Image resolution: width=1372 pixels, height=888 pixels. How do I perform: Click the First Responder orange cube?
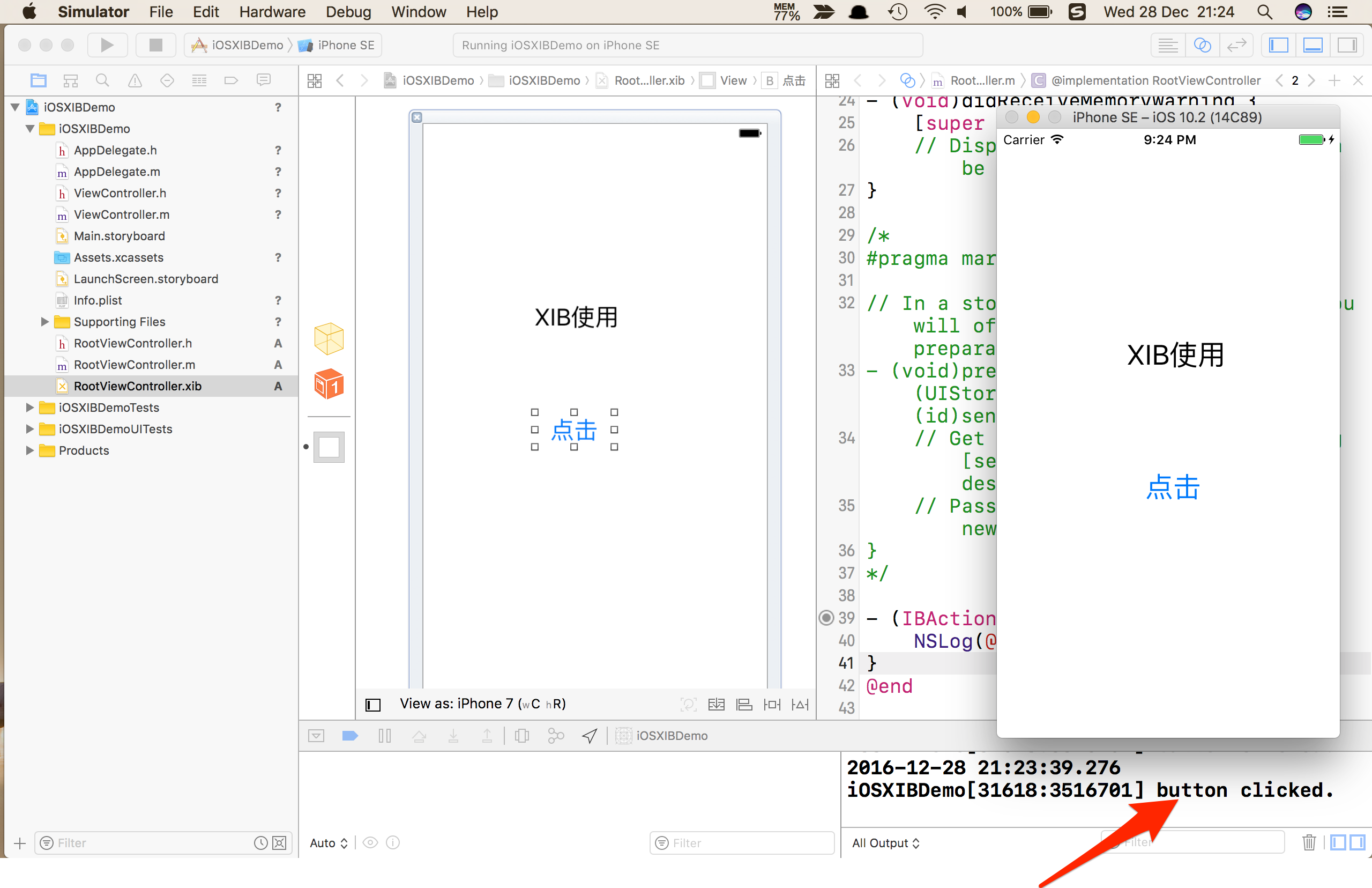tap(329, 384)
